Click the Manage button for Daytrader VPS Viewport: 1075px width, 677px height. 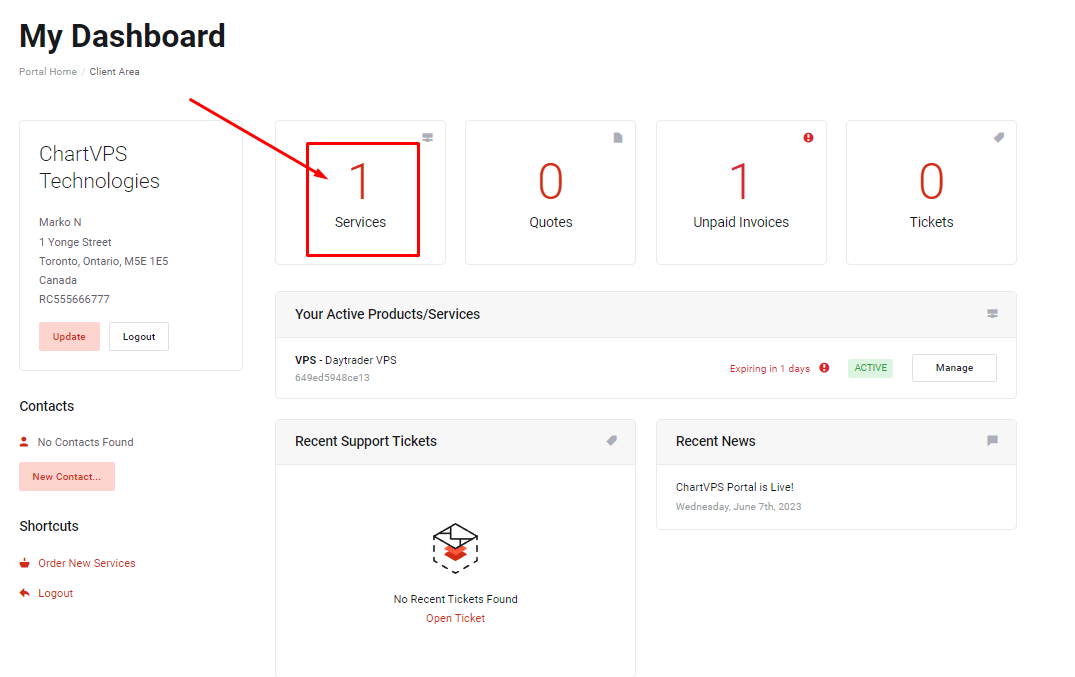pos(953,368)
